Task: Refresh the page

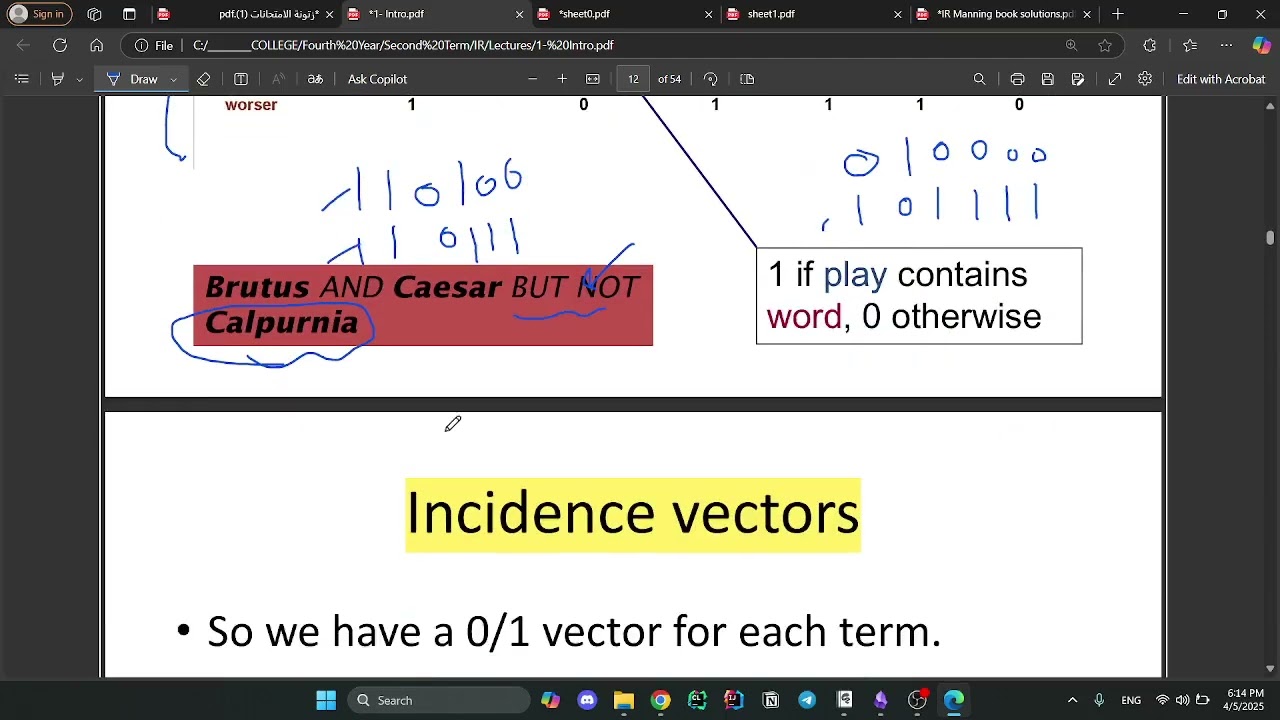Action: 60,45
